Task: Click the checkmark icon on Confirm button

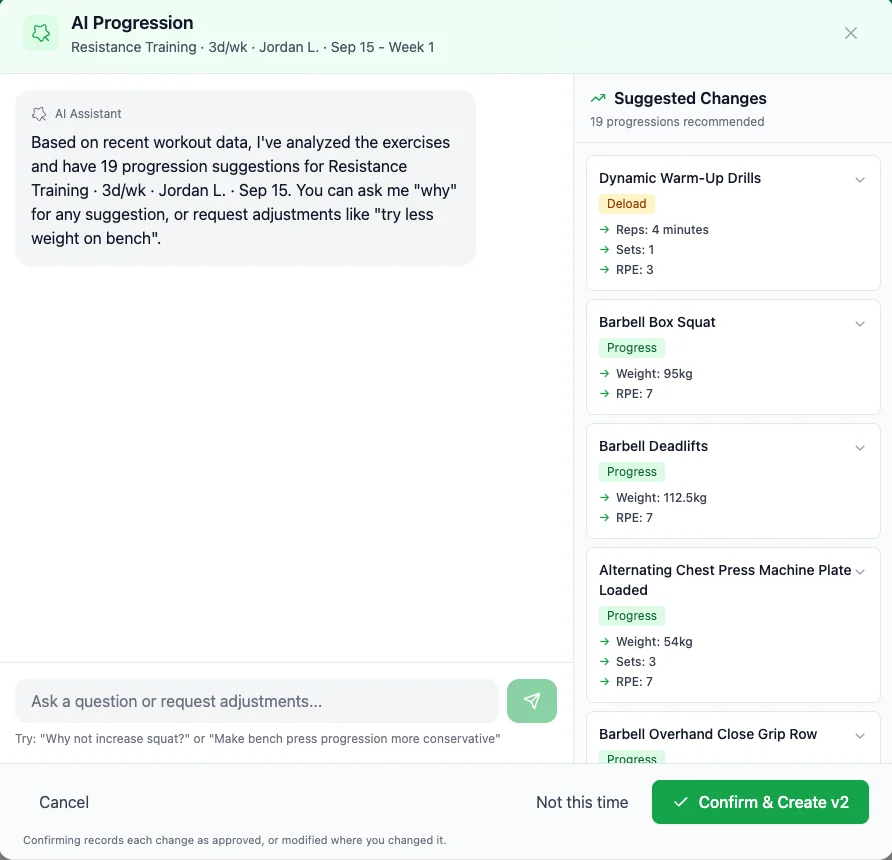Action: pyautogui.click(x=680, y=802)
